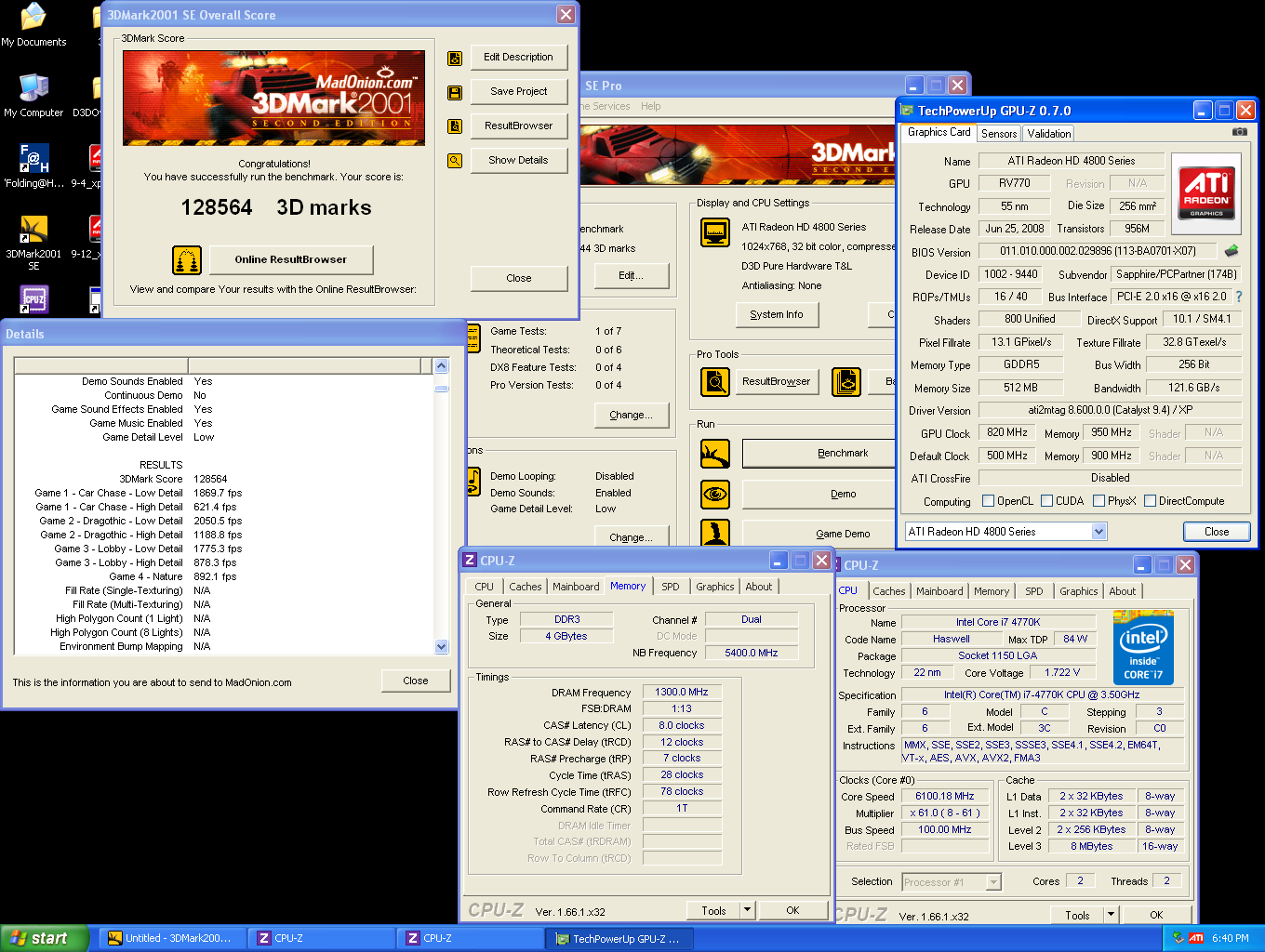1265x952 pixels.
Task: Click the GPU-Z Driver Version field
Action: tap(1110, 410)
